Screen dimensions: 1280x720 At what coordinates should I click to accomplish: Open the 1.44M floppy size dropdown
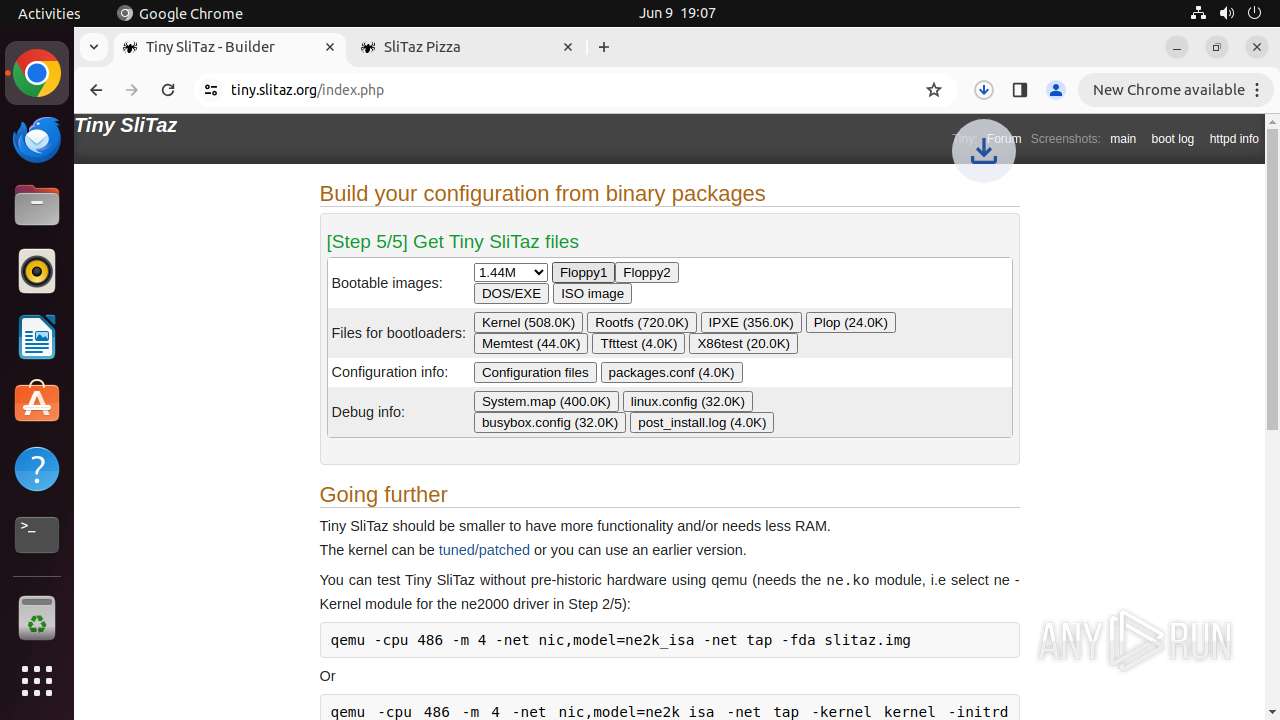tap(511, 272)
